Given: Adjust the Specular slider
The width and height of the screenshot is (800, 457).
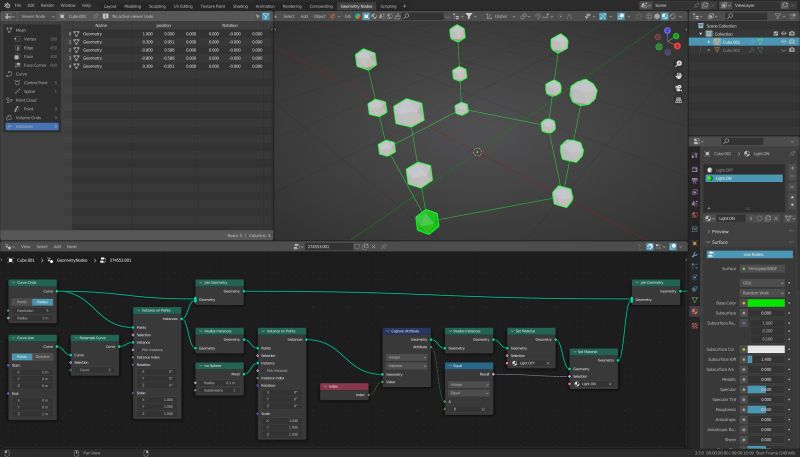Looking at the screenshot, I should pos(766,390).
